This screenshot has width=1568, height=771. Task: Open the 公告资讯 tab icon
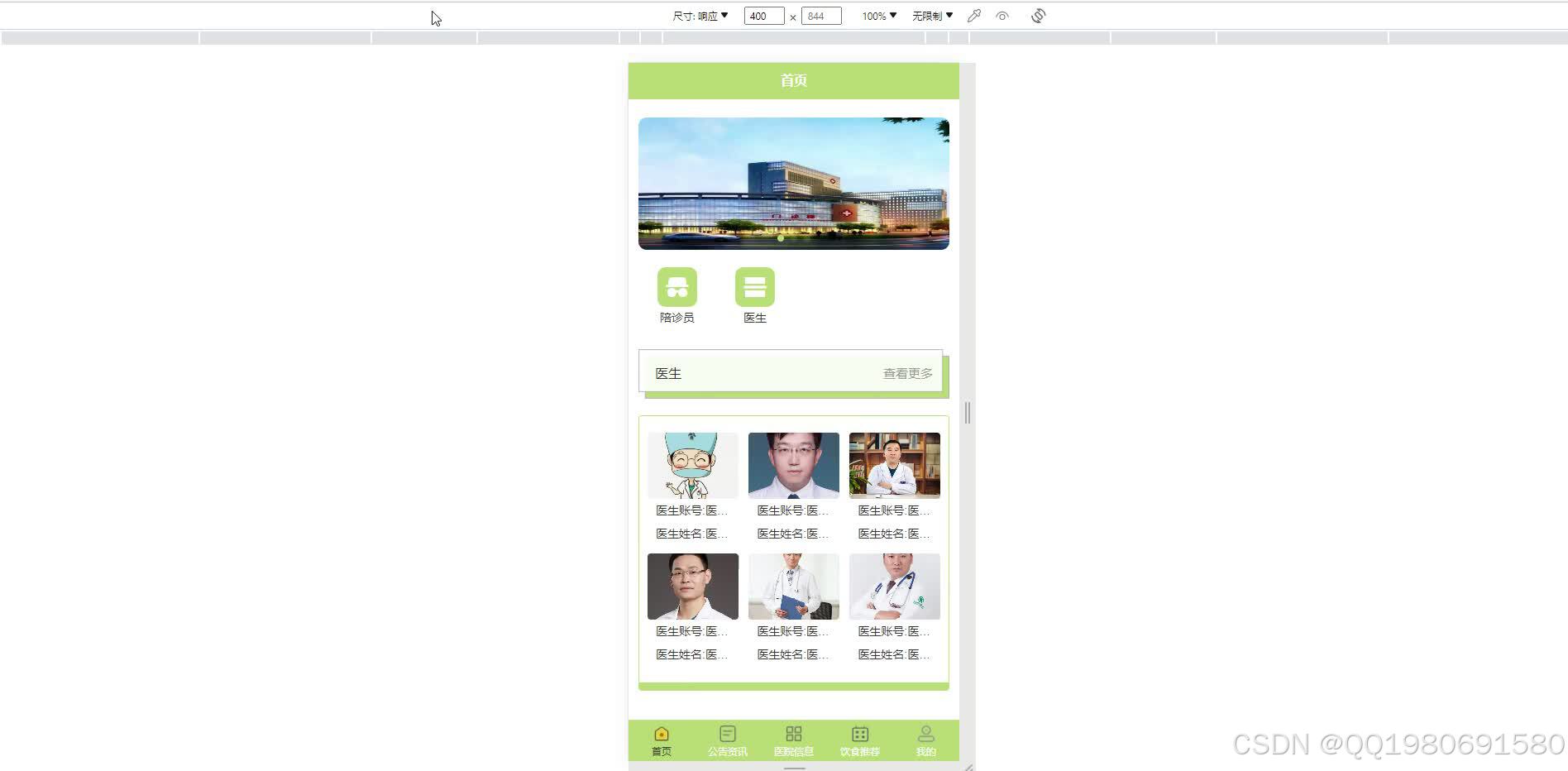pos(727,733)
